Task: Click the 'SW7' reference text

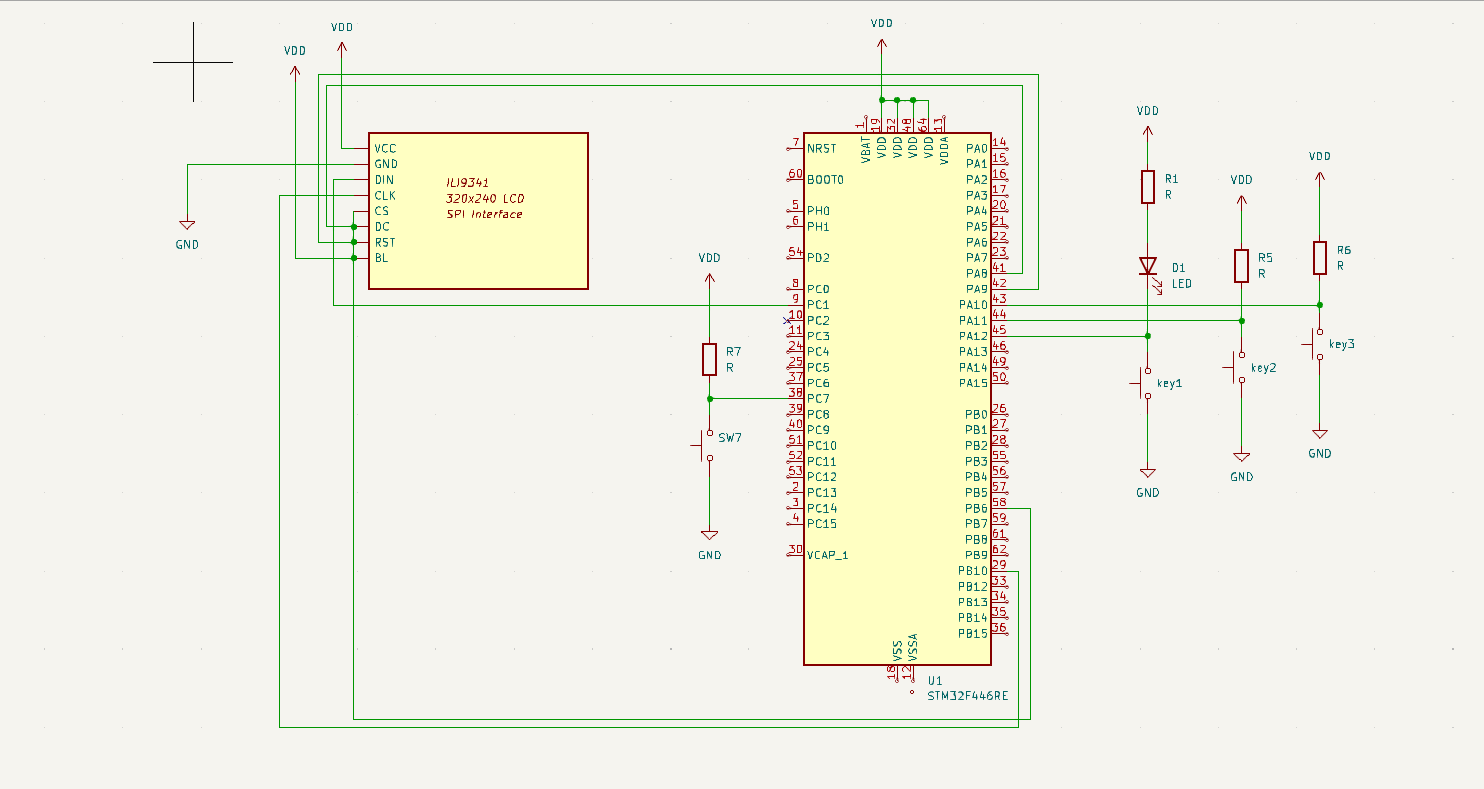Action: pos(729,436)
